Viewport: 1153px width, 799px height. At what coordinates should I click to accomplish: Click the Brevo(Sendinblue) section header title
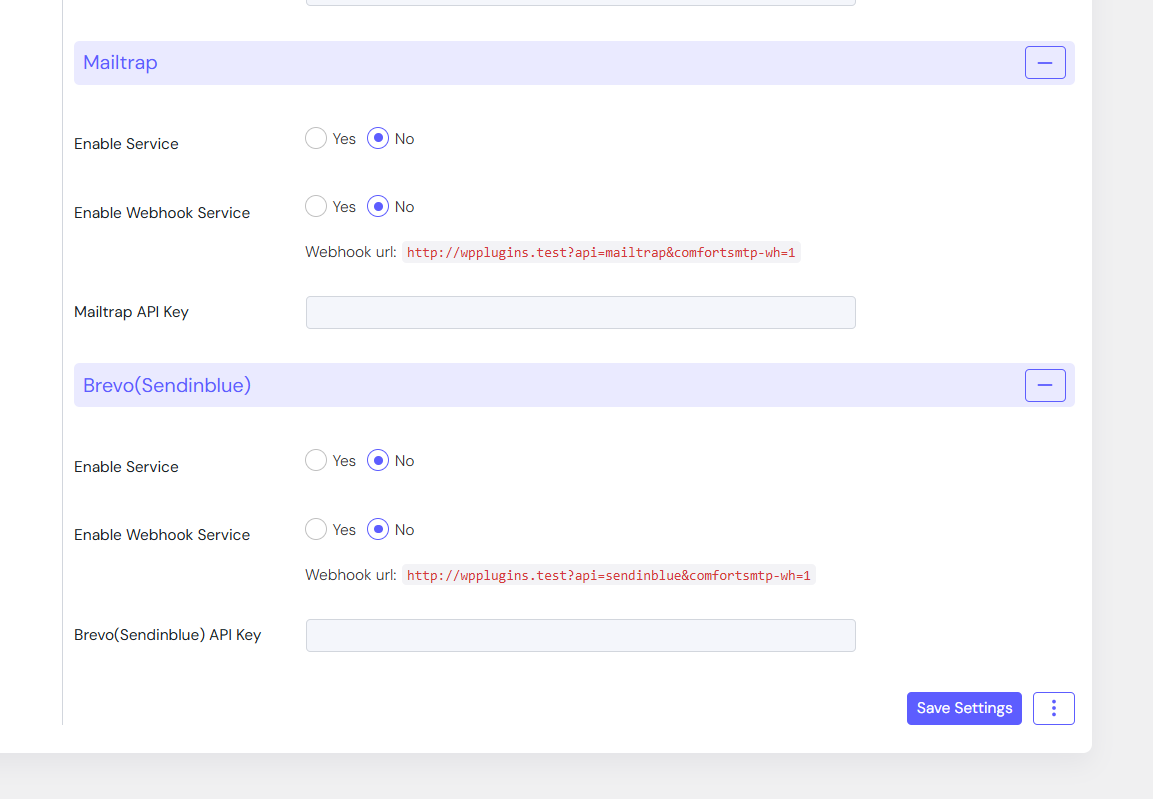tap(167, 385)
